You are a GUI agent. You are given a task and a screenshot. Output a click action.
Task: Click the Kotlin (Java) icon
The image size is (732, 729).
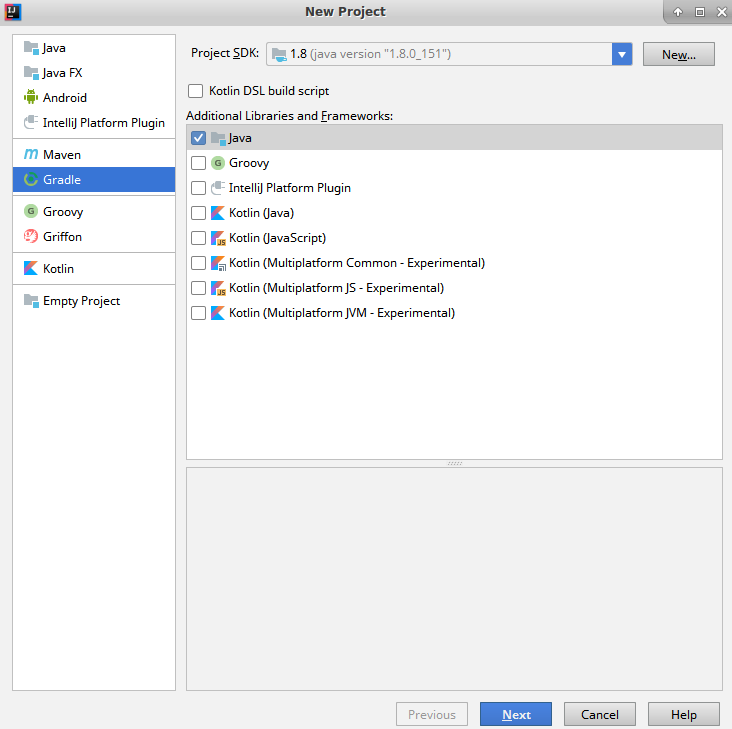point(218,213)
